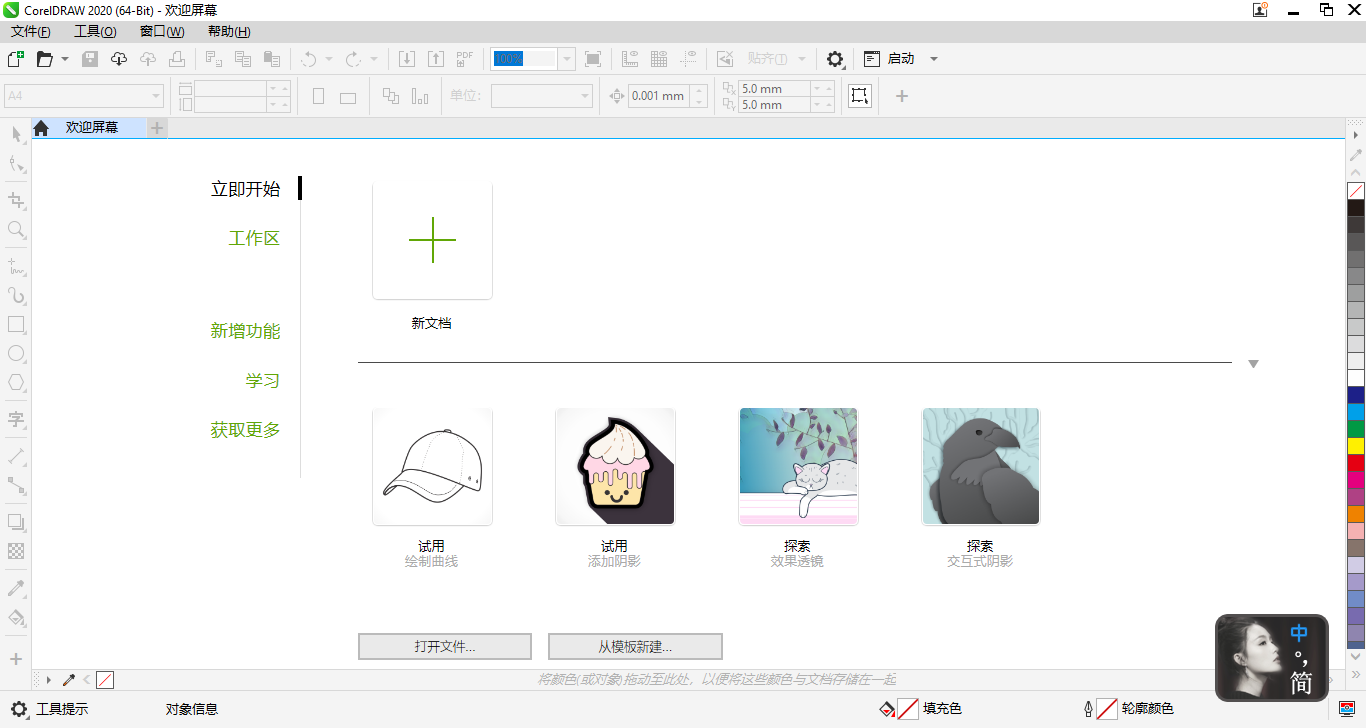The height and width of the screenshot is (728, 1366).
Task: Click the cloud download icon
Action: click(x=119, y=59)
